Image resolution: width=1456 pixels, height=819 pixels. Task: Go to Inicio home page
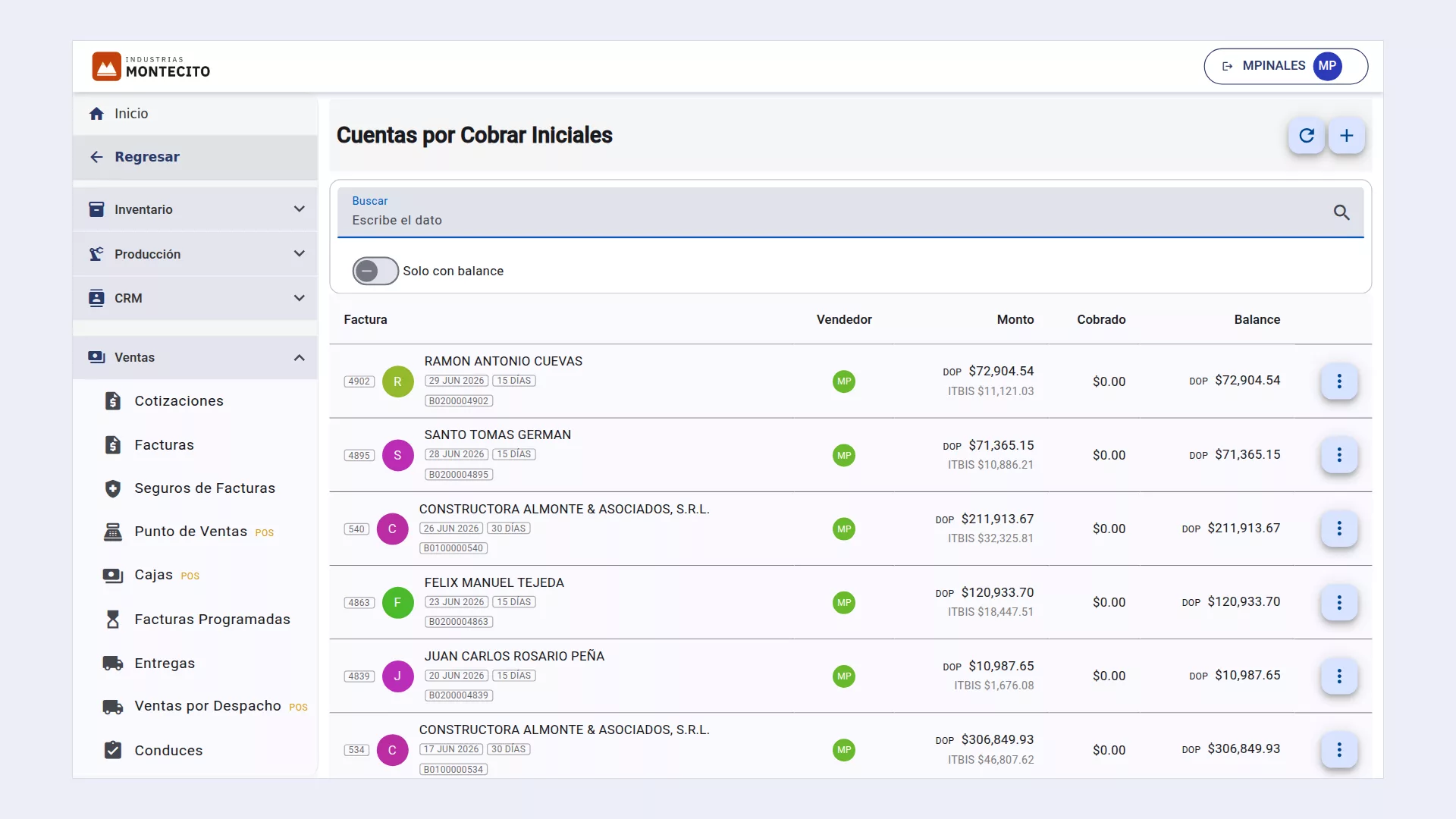(195, 114)
